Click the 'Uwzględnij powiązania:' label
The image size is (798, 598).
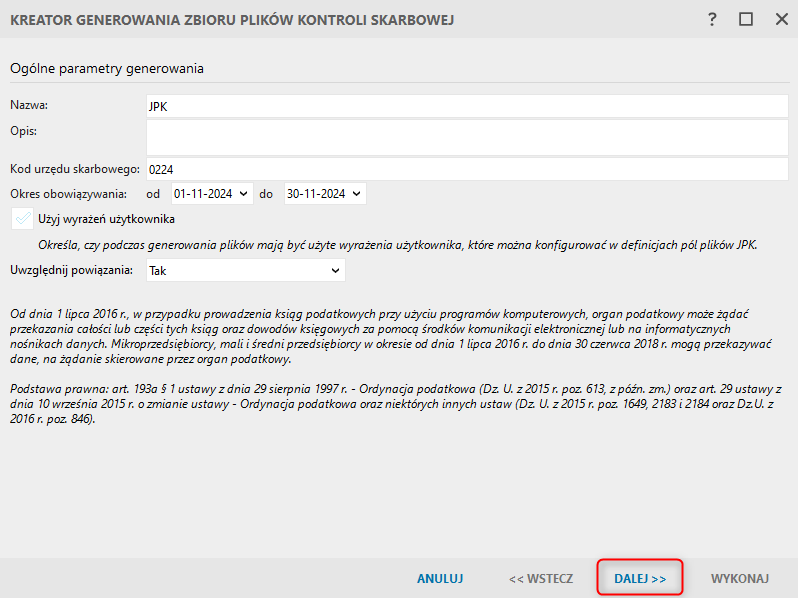click(x=71, y=270)
